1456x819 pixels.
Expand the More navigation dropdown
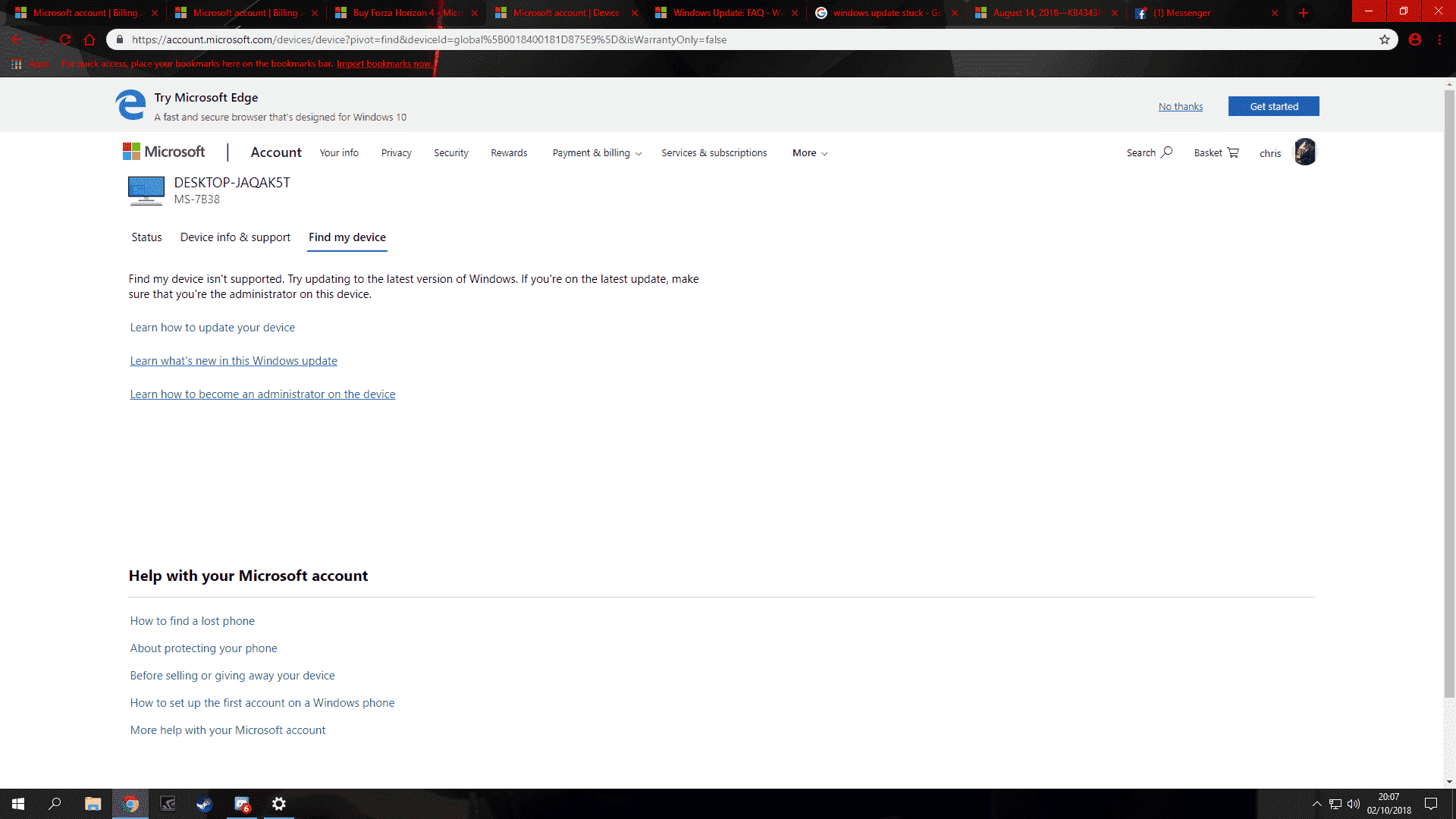(x=810, y=153)
